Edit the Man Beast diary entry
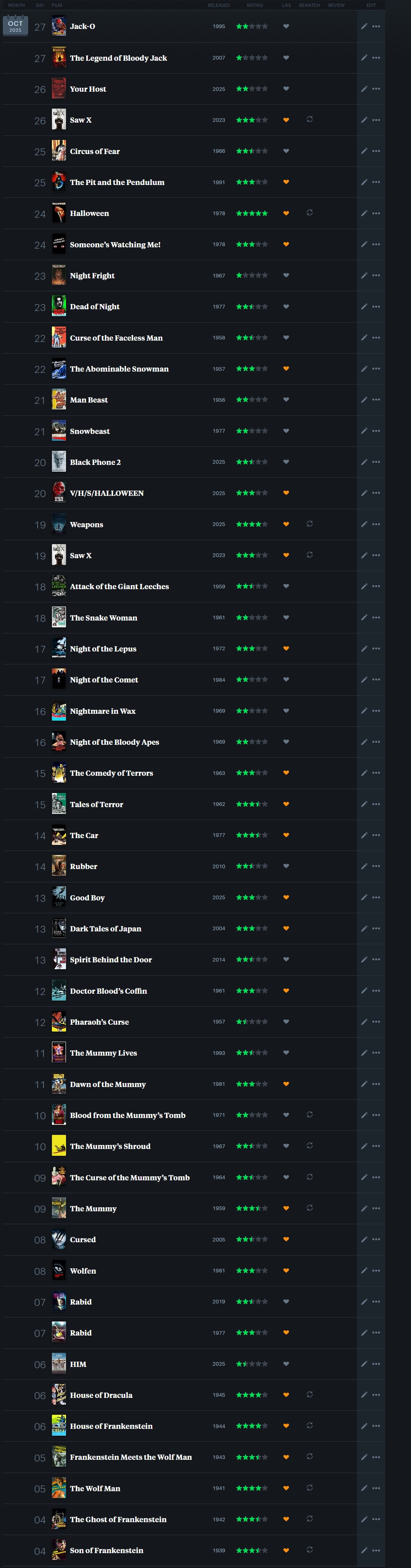This screenshot has height=1568, width=411. click(364, 400)
